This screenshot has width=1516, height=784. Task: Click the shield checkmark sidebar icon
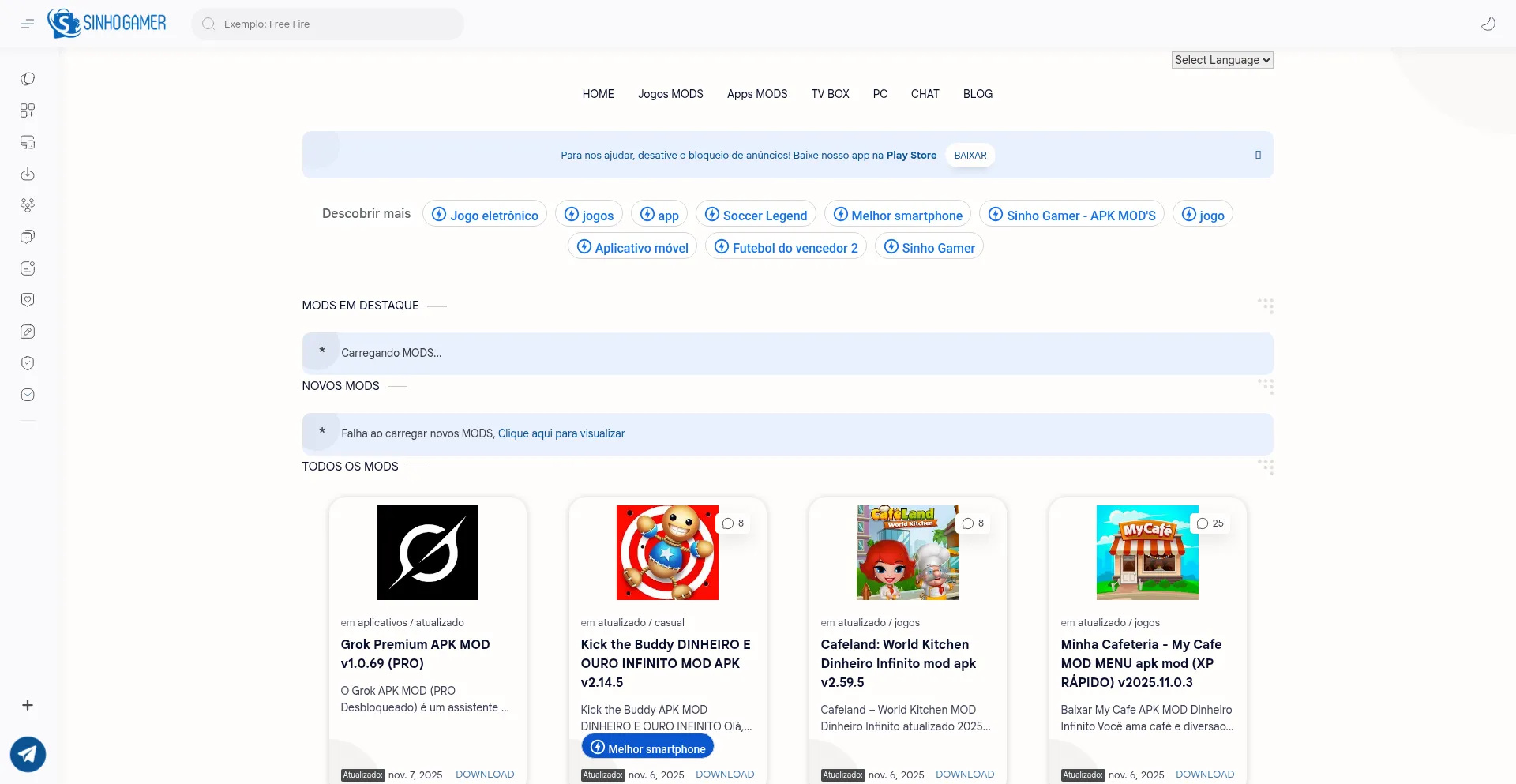click(28, 363)
